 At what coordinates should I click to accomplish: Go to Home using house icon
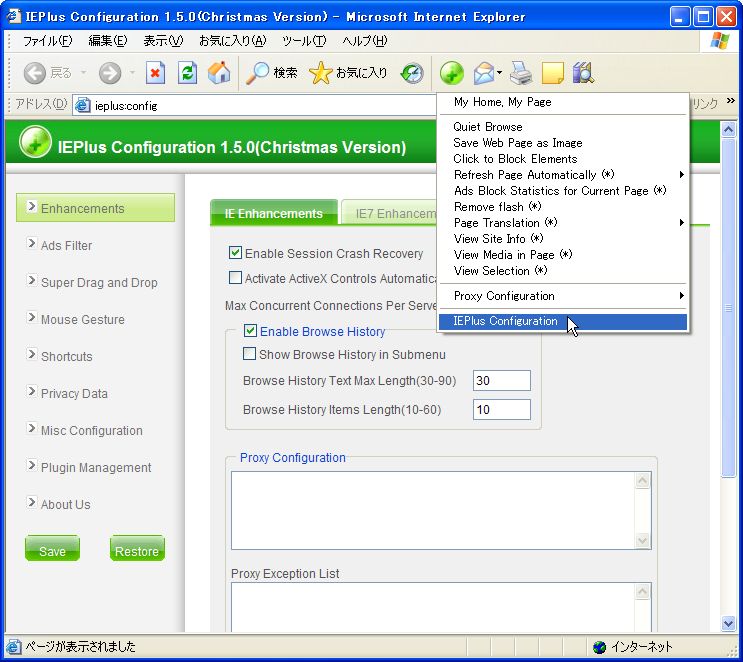click(219, 73)
